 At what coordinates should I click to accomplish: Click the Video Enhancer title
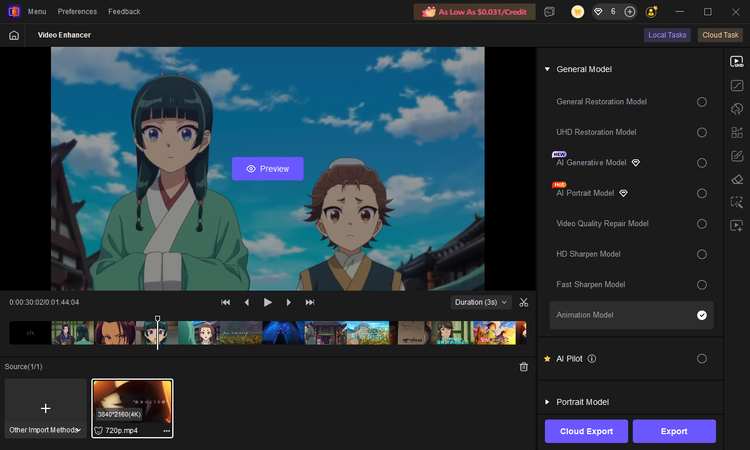[64, 35]
